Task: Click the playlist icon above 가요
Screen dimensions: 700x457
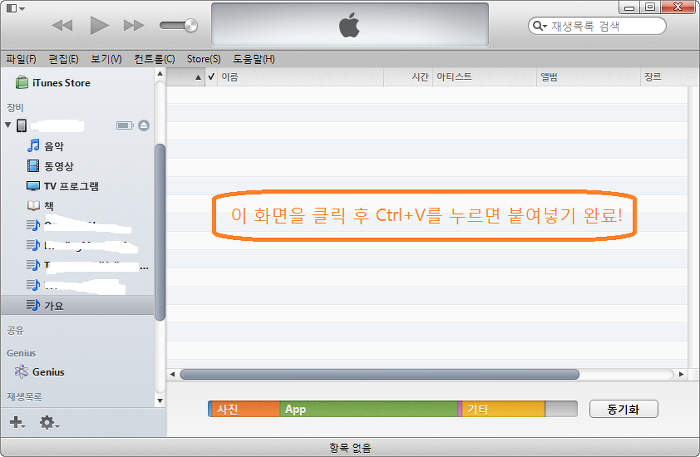Action: tap(33, 285)
